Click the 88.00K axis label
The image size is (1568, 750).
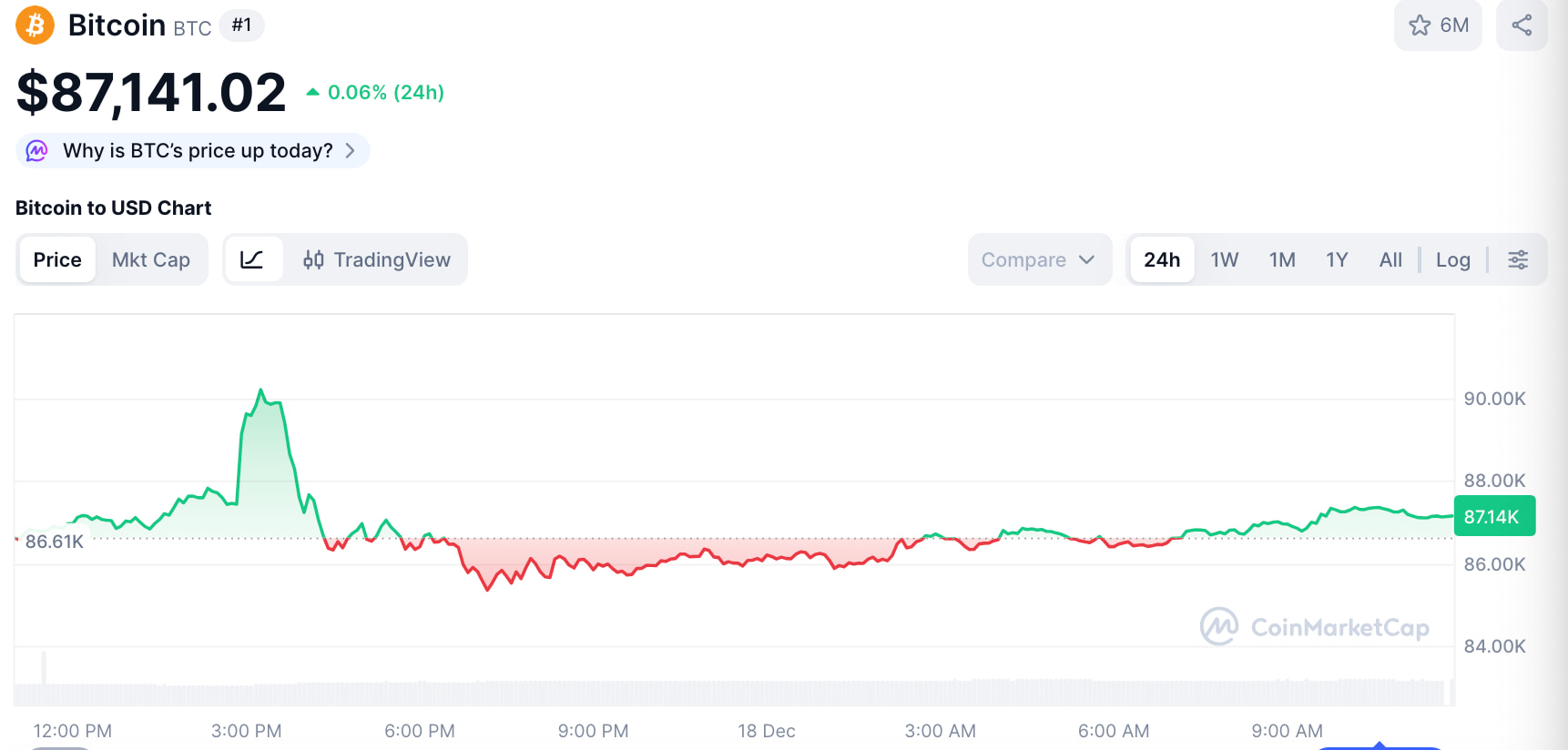1494,481
